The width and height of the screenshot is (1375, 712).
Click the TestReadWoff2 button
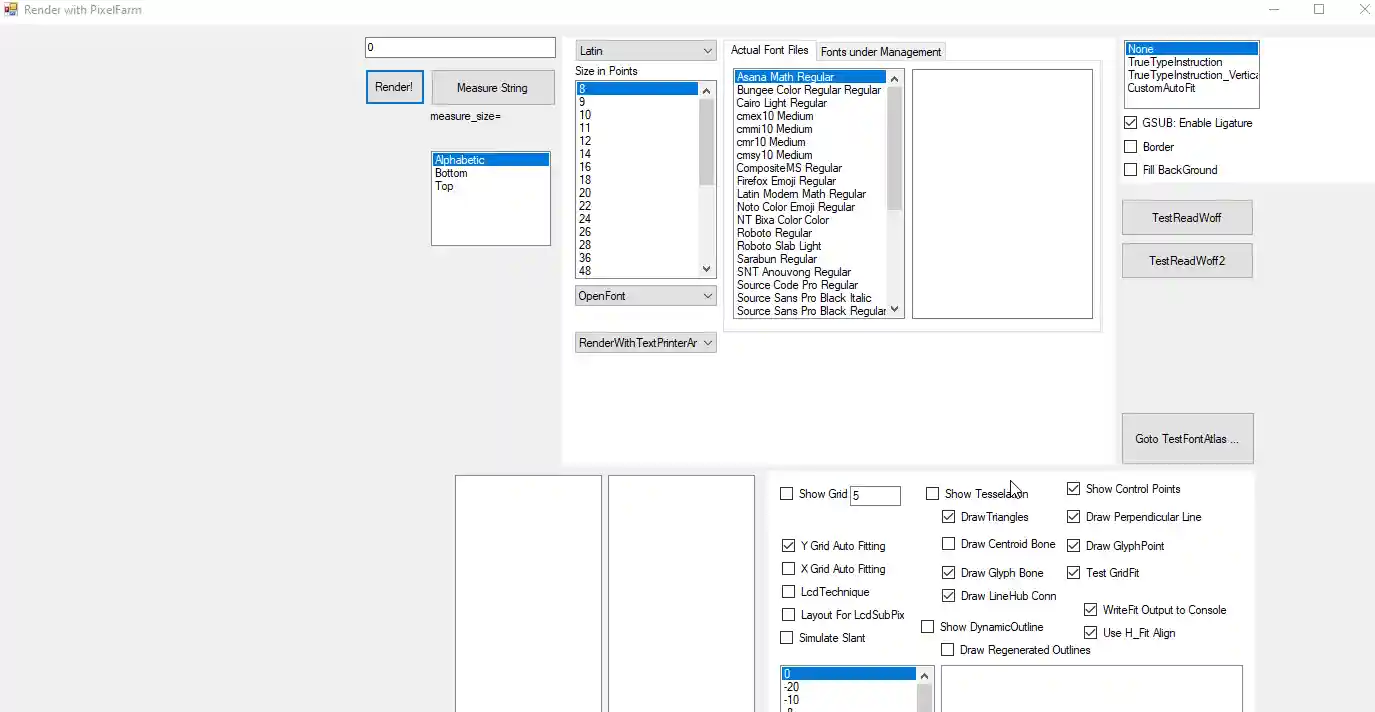[1186, 261]
